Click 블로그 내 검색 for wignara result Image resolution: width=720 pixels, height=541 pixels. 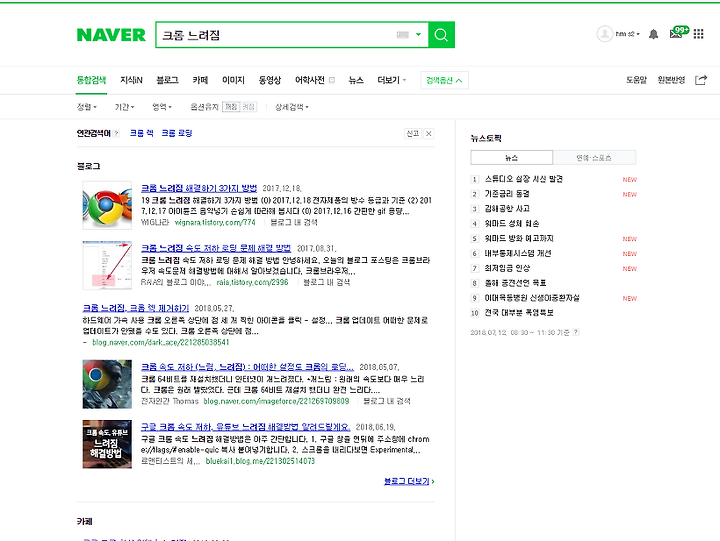tap(294, 222)
